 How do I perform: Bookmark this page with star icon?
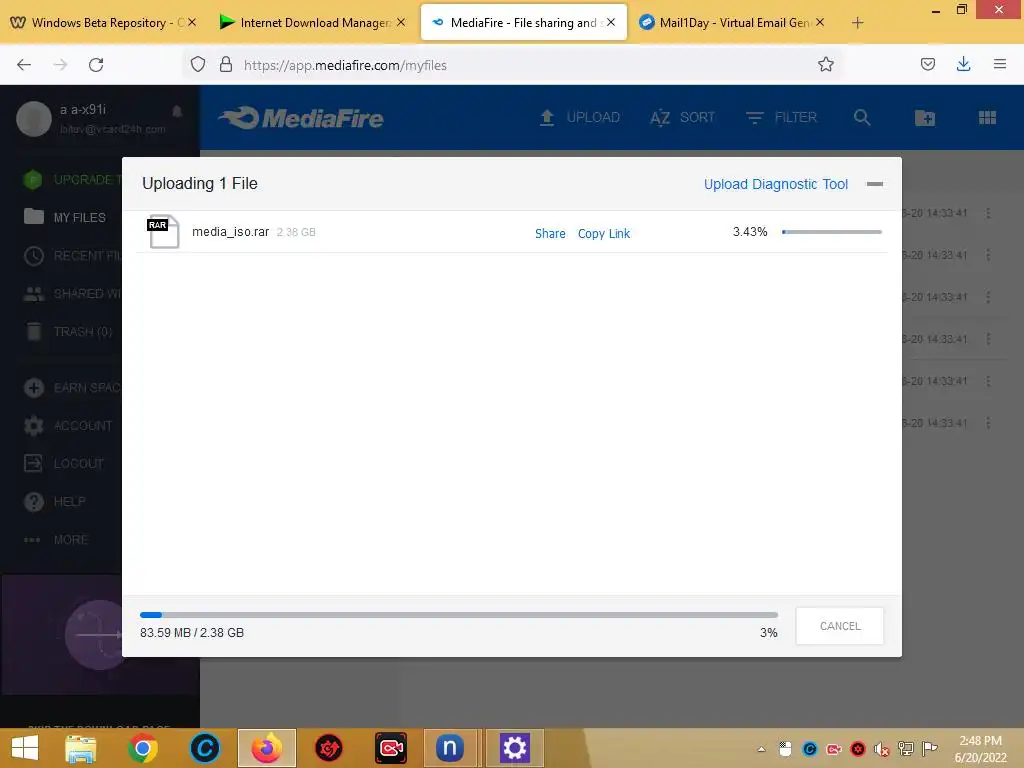(x=825, y=65)
